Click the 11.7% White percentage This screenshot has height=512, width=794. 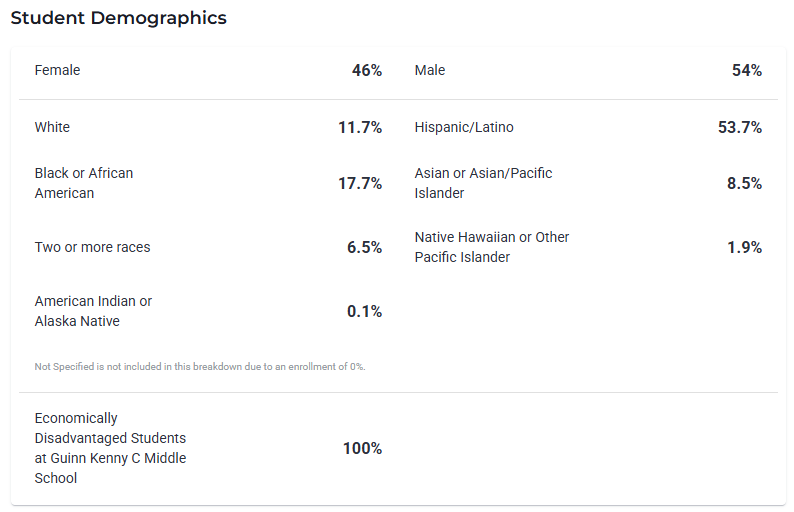[360, 127]
